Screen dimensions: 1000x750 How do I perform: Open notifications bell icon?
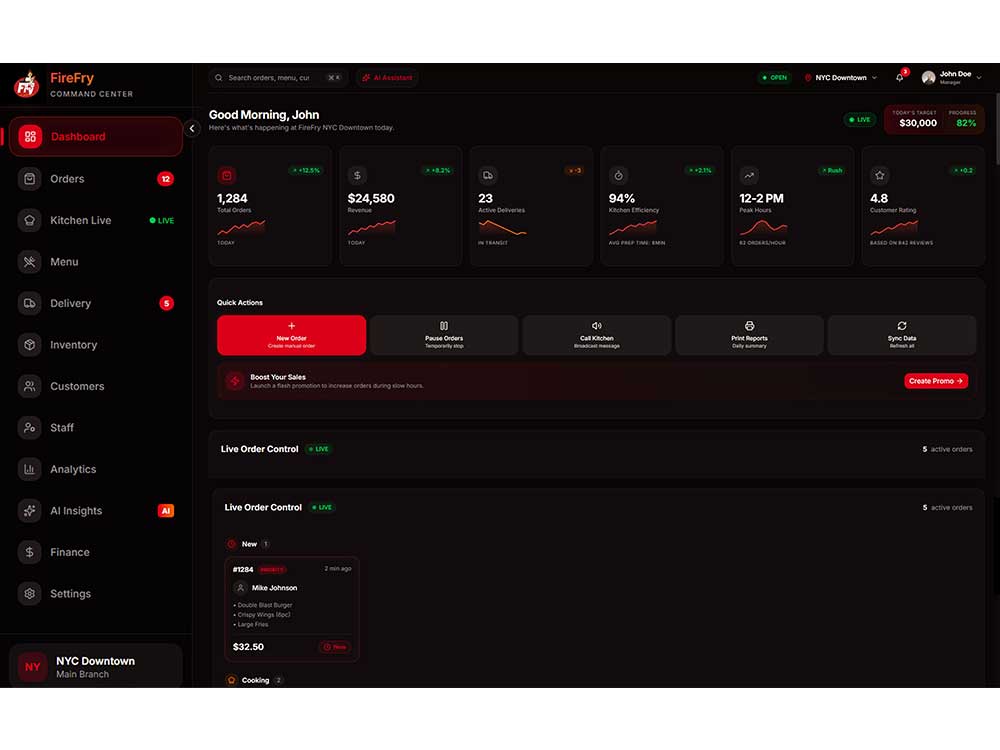[899, 77]
